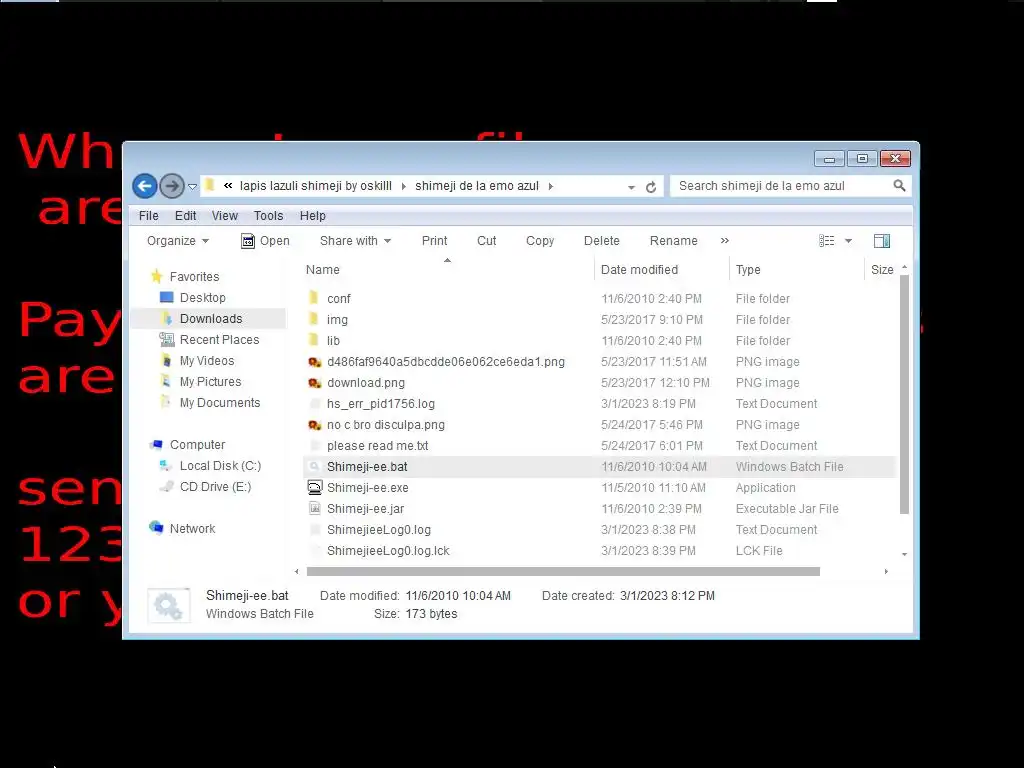Screen dimensions: 1024x768
Task: Select the Shimeji-ee.jar file icon
Action: pos(315,509)
